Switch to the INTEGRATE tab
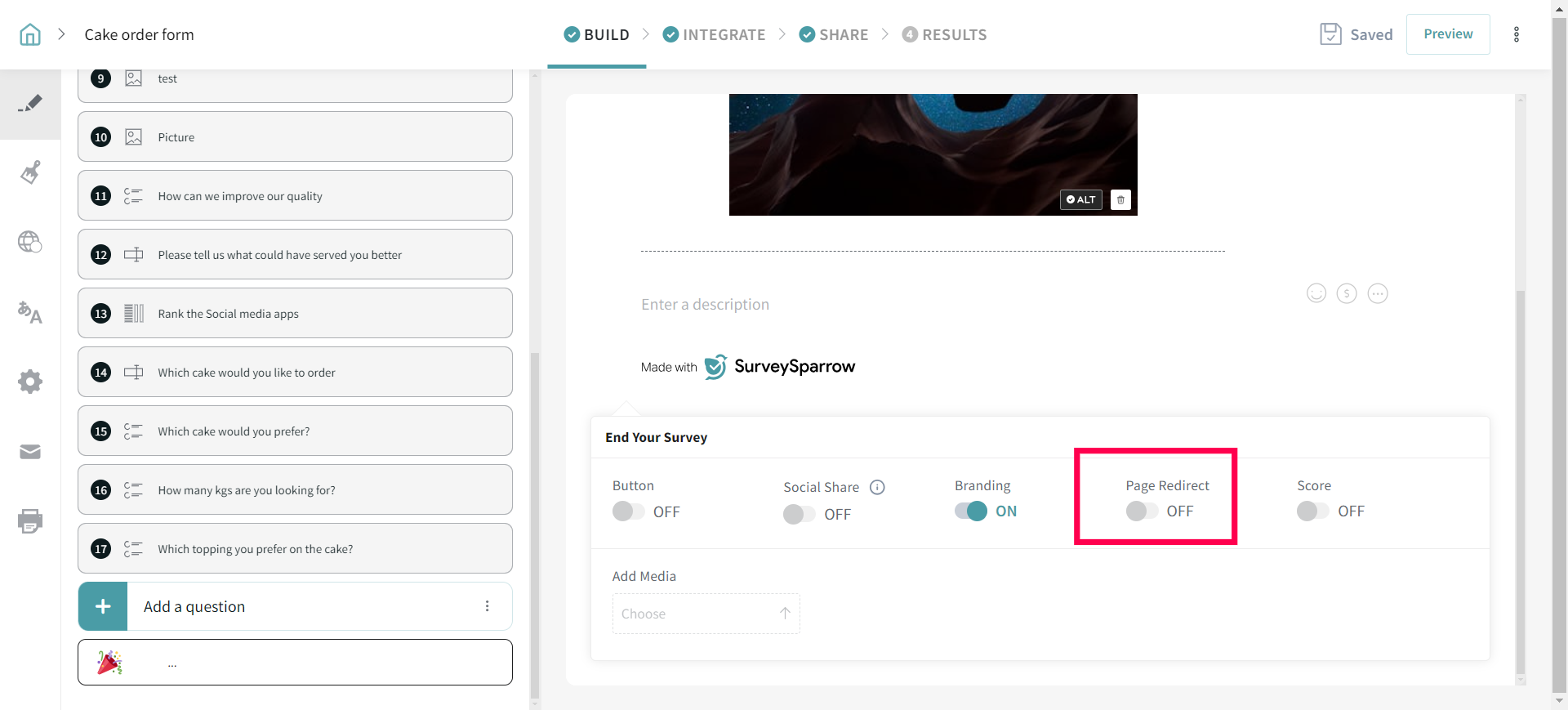This screenshot has height=710, width=1568. coord(714,34)
